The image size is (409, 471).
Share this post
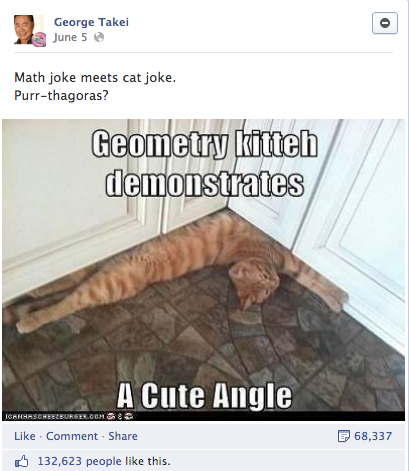(x=123, y=436)
